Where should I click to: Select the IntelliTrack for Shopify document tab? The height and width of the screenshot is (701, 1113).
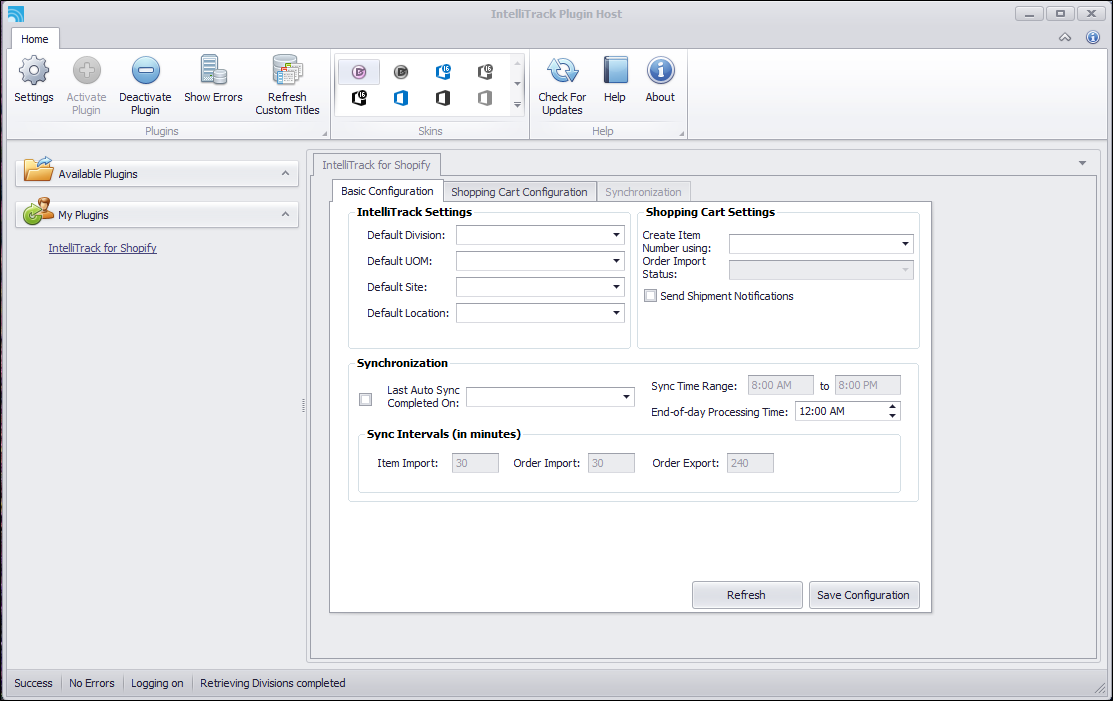pyautogui.click(x=376, y=165)
